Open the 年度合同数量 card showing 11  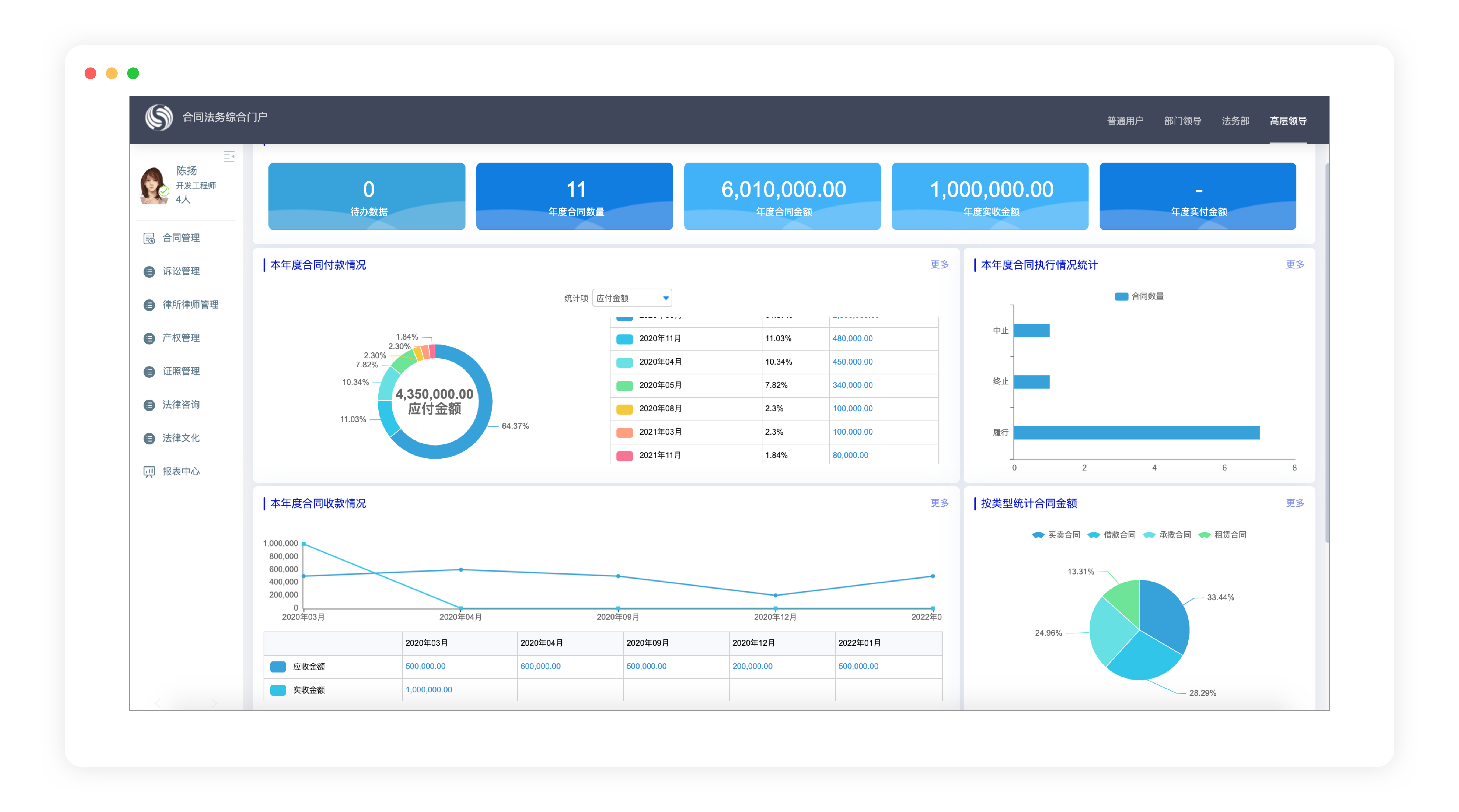tap(574, 197)
